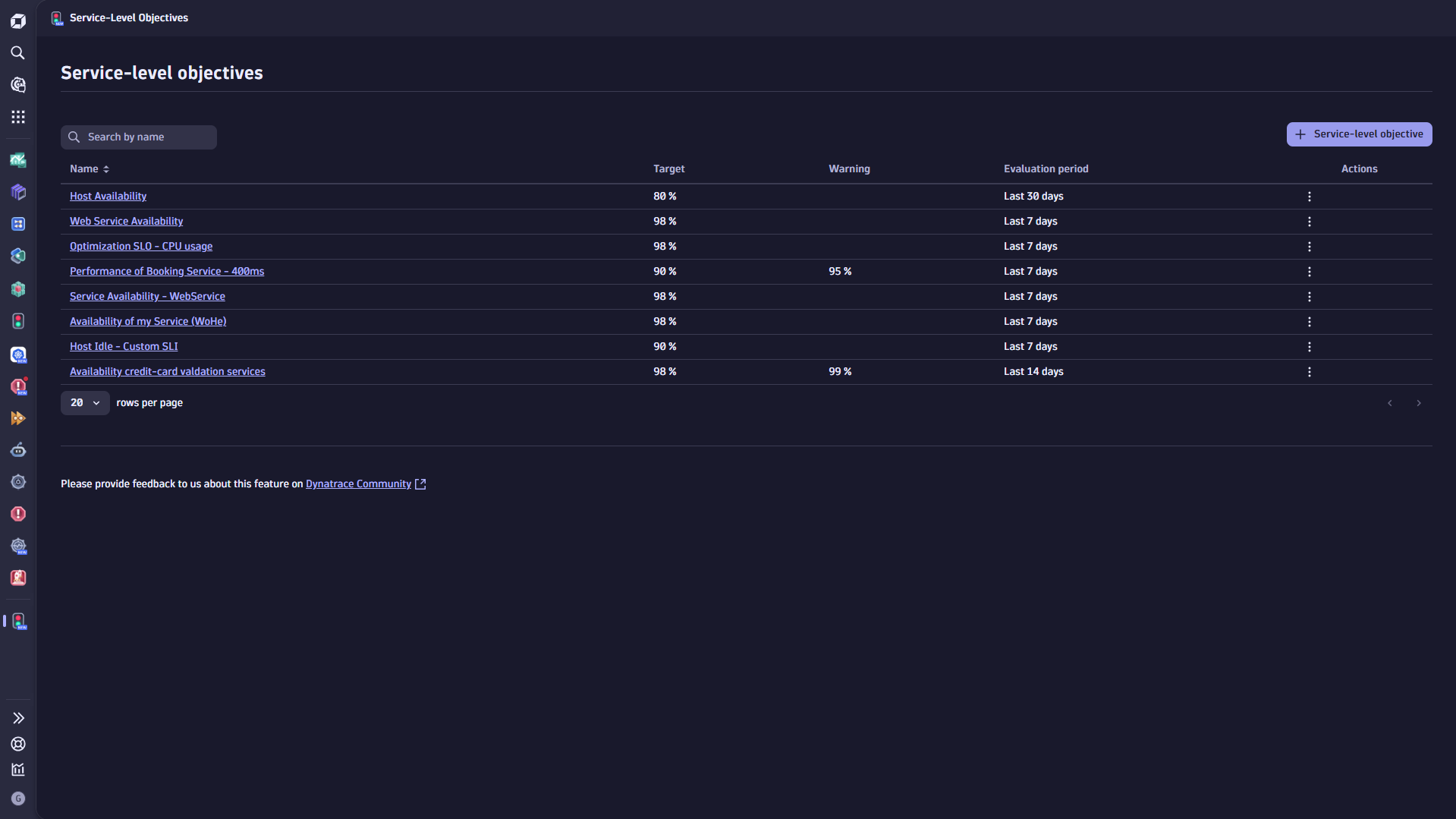This screenshot has height=819, width=1456.
Task: Open actions menu for Host Availability
Action: click(1309, 197)
